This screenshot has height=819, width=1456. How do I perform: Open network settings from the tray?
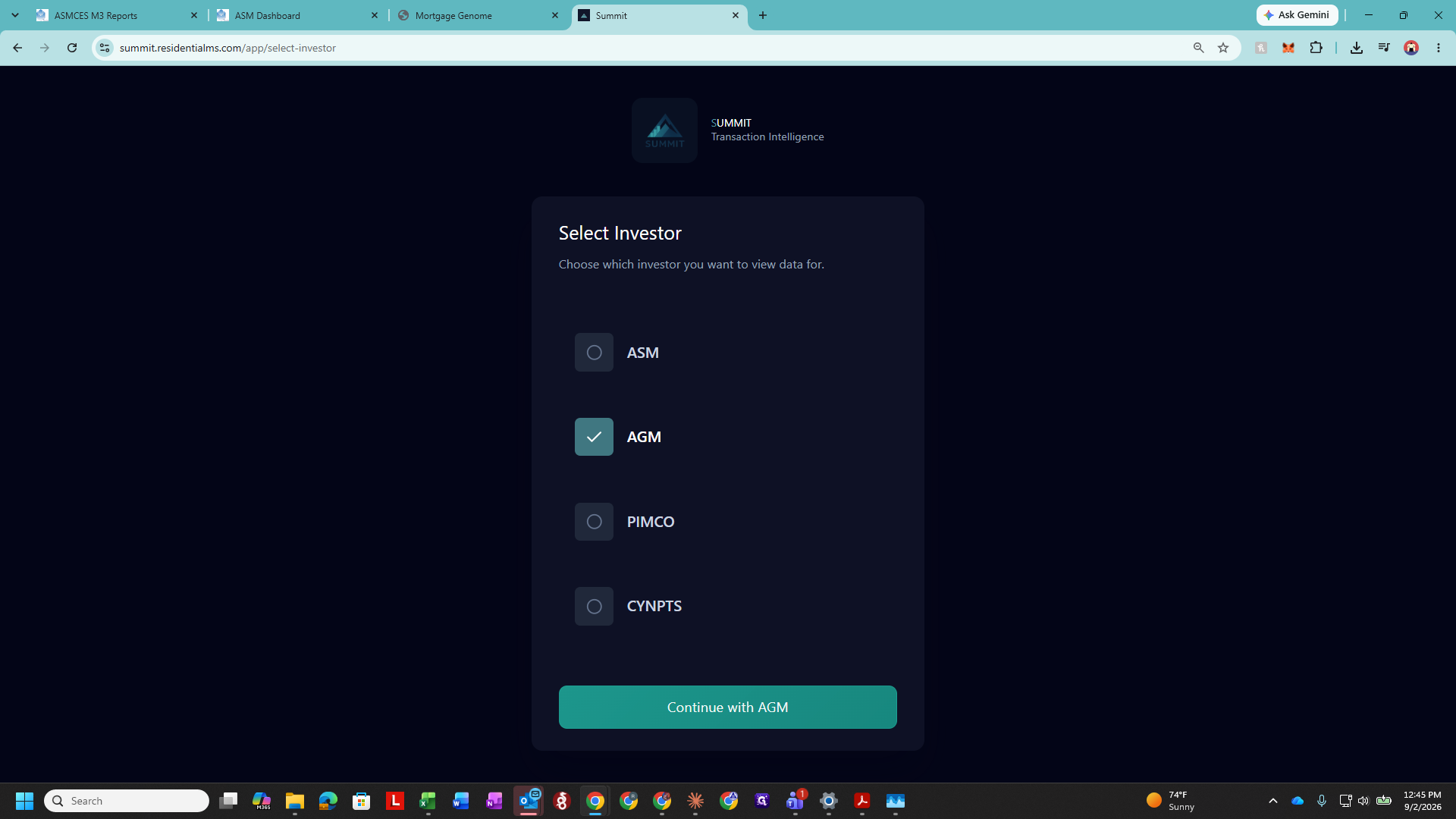pos(1345,801)
